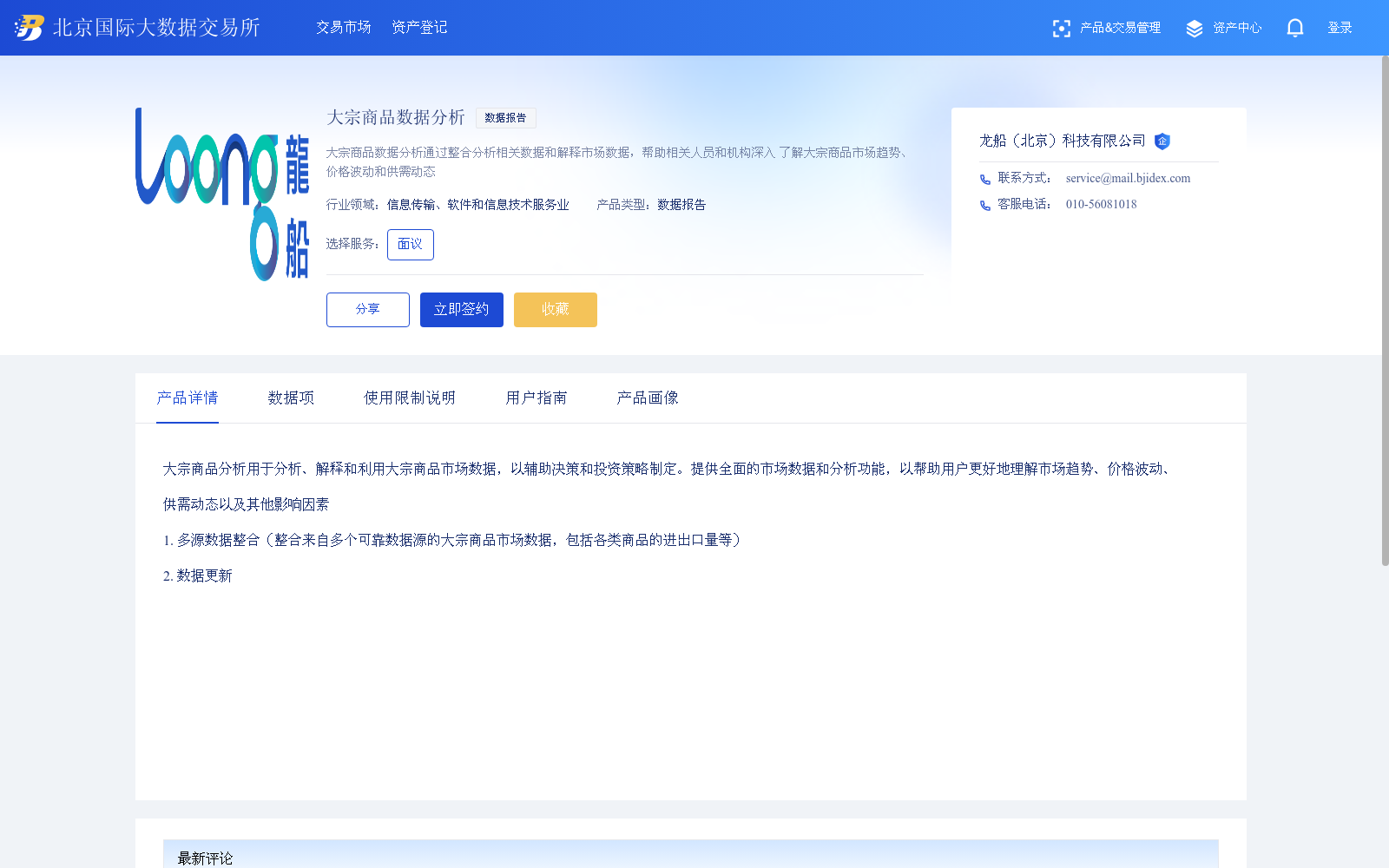Click the email service@mail.bjidex.com
The width and height of the screenshot is (1389, 868).
click(x=1129, y=179)
